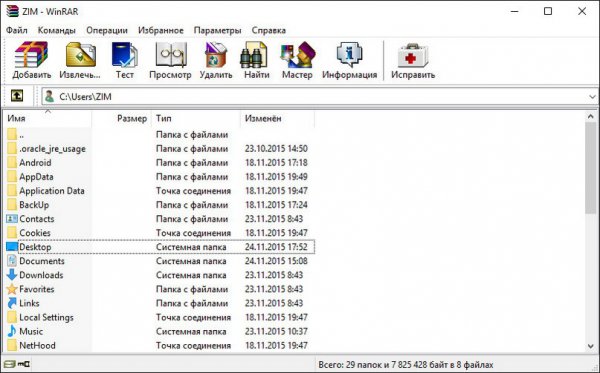Open the Файл menu
Viewport: 600px width, 373px height.
point(16,30)
